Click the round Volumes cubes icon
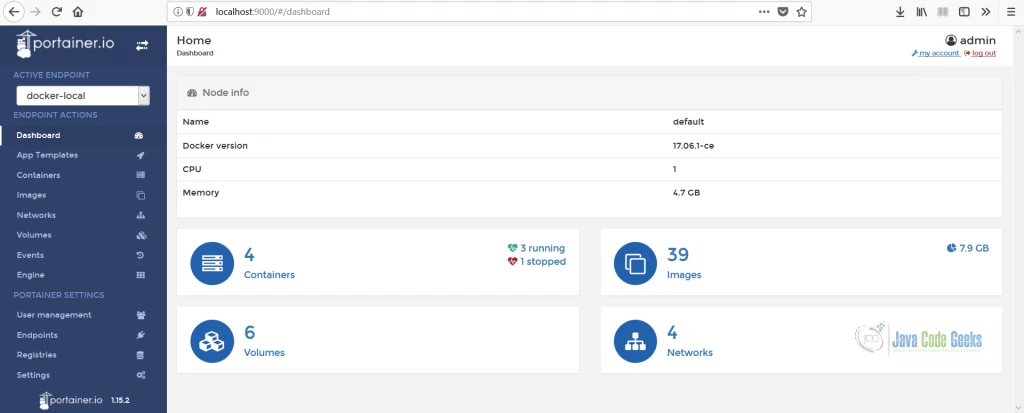The height and width of the screenshot is (413, 1024). (x=212, y=341)
